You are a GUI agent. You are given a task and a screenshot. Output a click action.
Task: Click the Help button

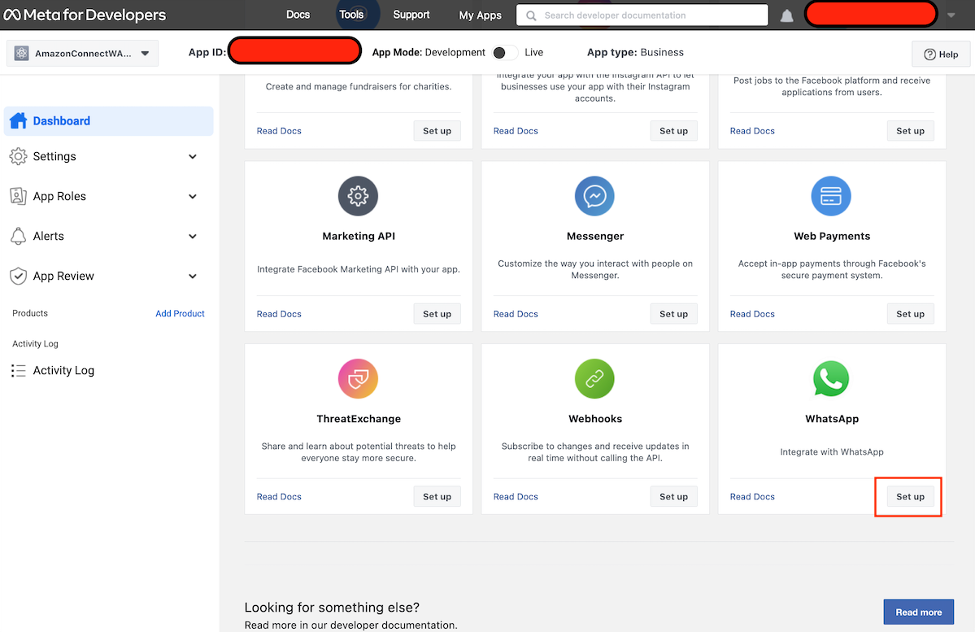click(x=941, y=54)
